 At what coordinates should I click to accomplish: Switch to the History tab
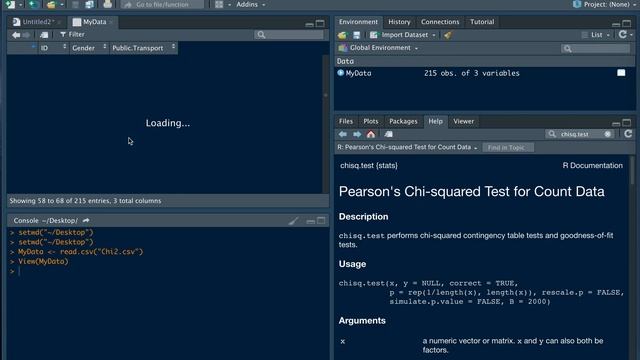(x=399, y=22)
